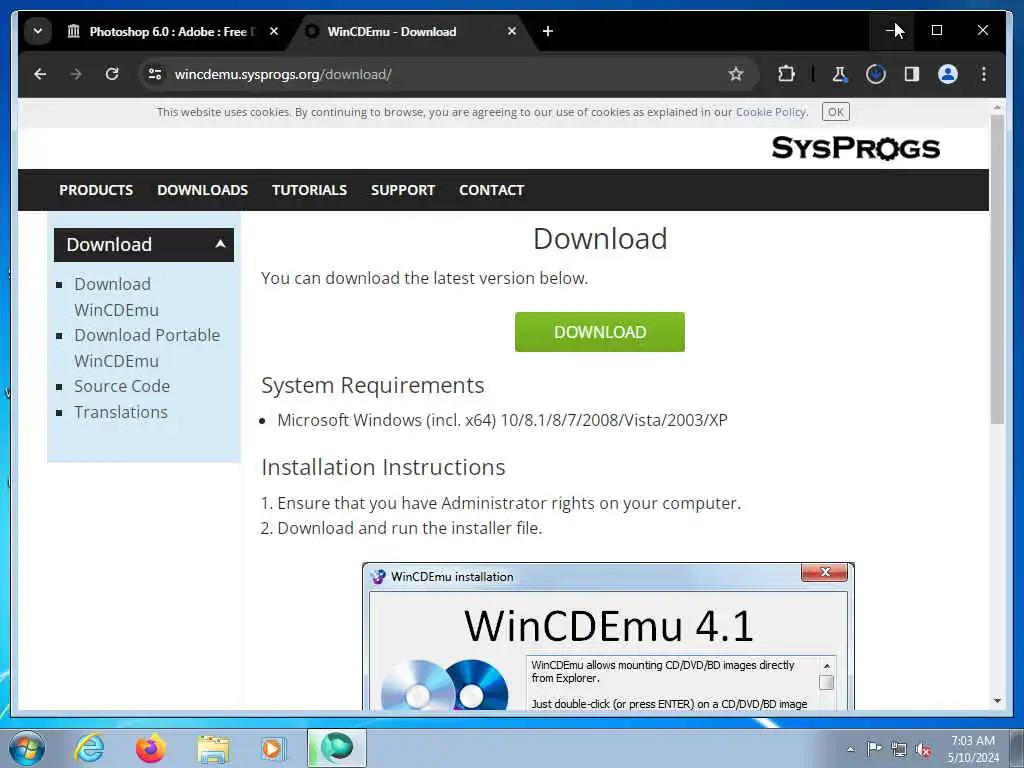Open Windows Media Player taskbar icon

[273, 748]
